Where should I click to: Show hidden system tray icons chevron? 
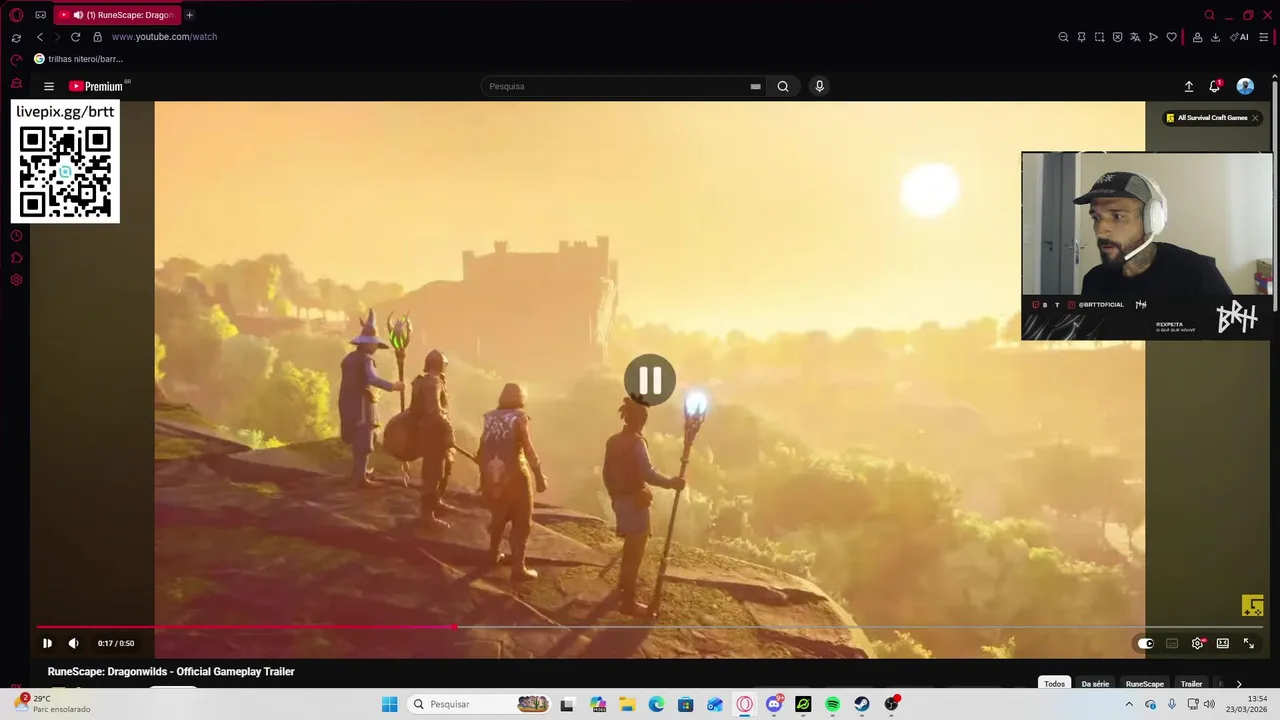point(1129,704)
